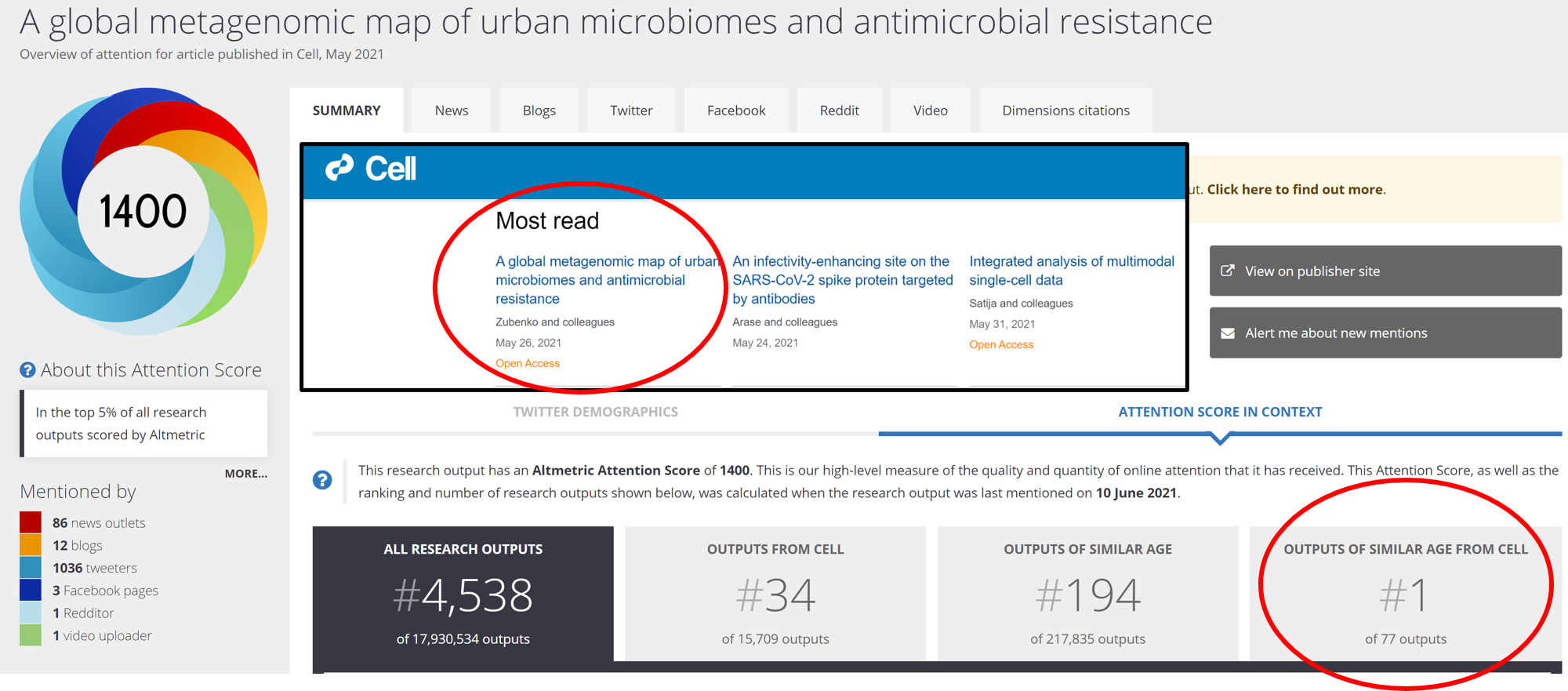Image resolution: width=1568 pixels, height=691 pixels.
Task: Open Integrated analysis of multimodal single-cell data
Action: [1071, 271]
